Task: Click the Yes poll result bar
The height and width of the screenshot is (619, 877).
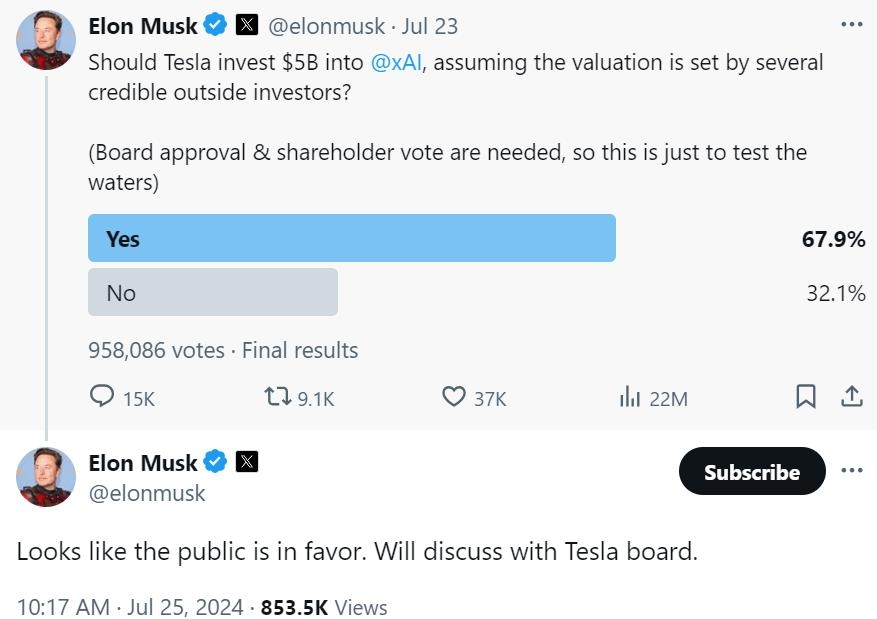Action: [352, 238]
